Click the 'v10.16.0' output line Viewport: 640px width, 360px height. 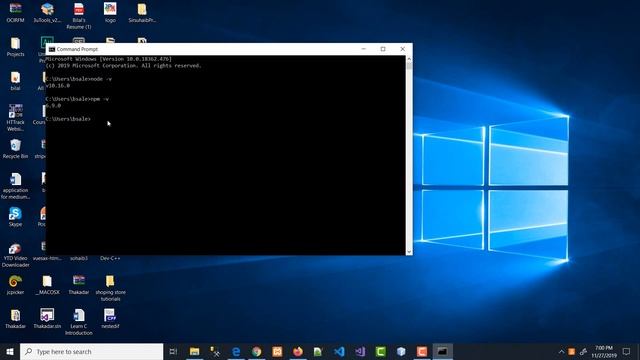[x=58, y=86]
